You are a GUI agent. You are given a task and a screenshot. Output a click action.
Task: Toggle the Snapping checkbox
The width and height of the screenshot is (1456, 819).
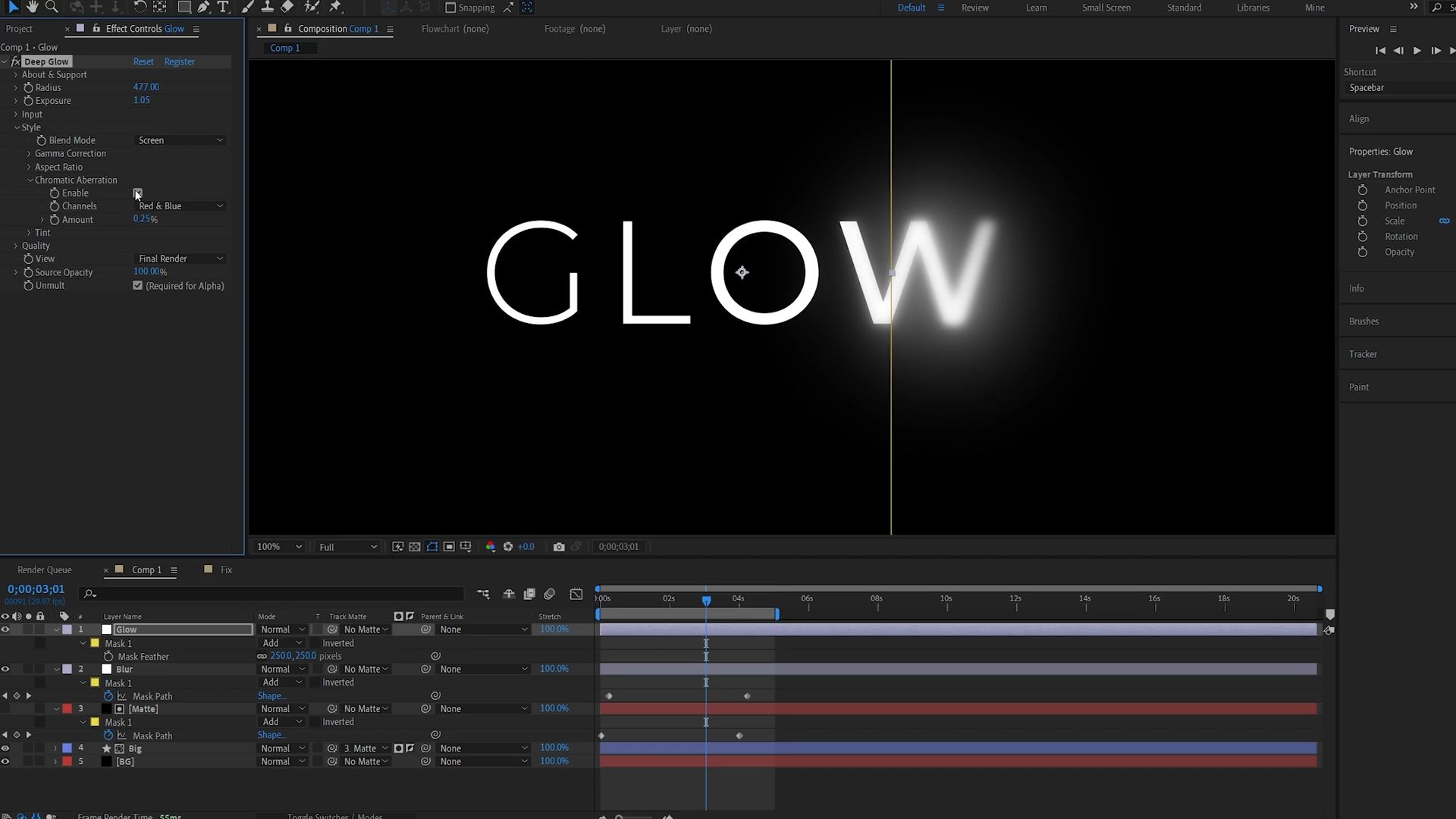click(x=450, y=8)
